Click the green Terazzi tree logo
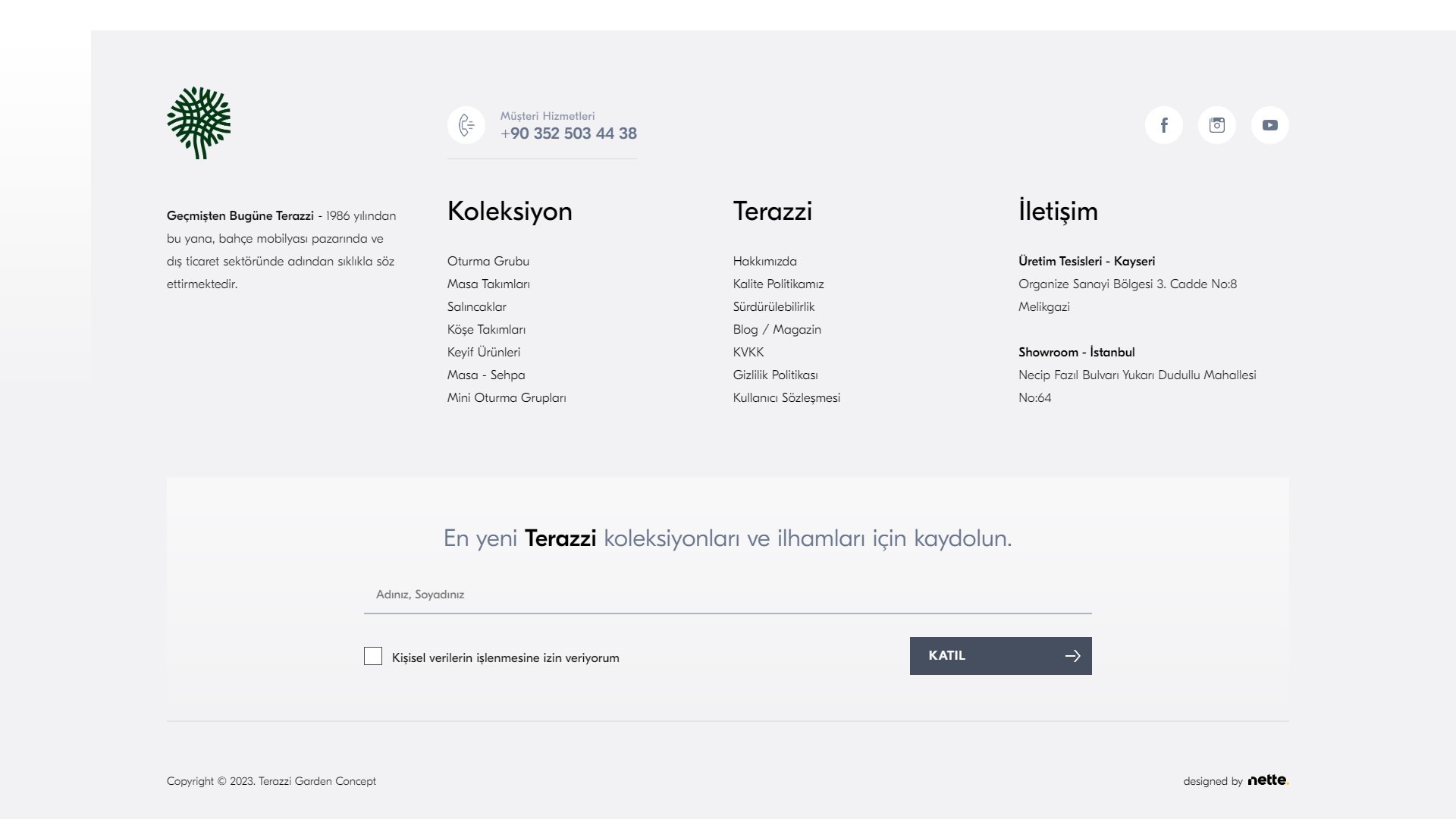 pos(199,123)
